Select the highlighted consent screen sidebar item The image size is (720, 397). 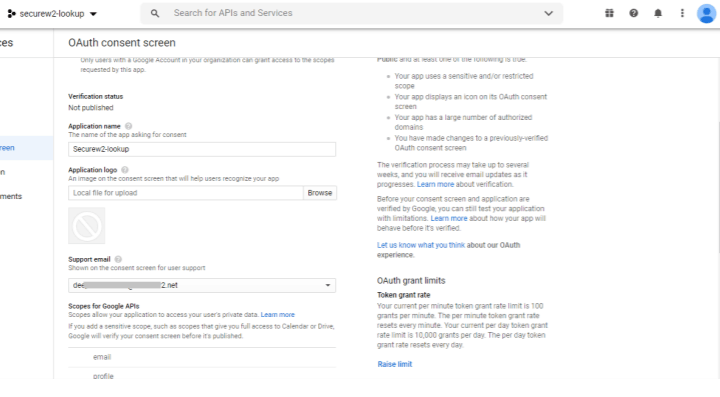pyautogui.click(x=26, y=148)
